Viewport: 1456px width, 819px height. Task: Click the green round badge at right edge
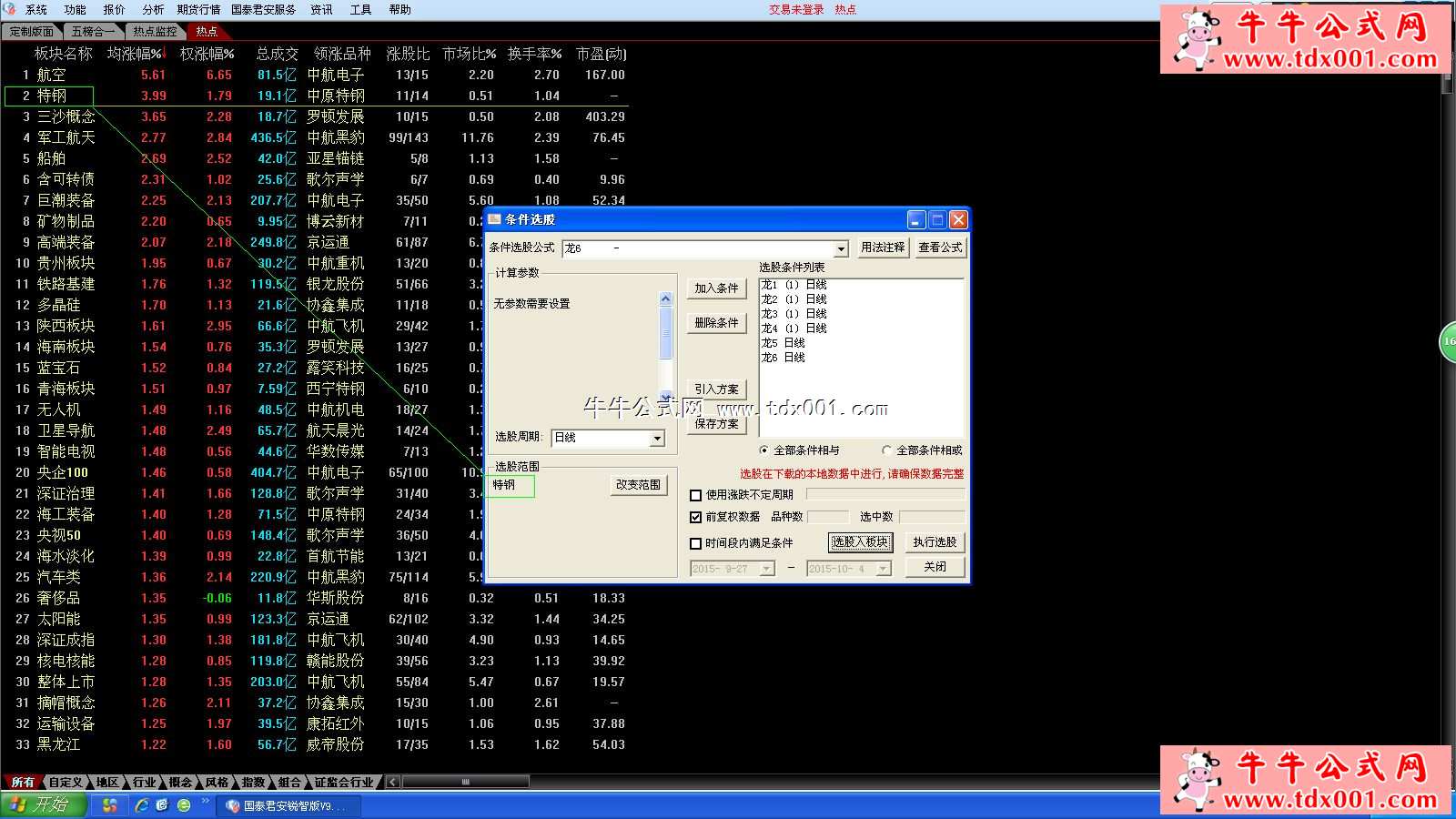pos(1448,342)
